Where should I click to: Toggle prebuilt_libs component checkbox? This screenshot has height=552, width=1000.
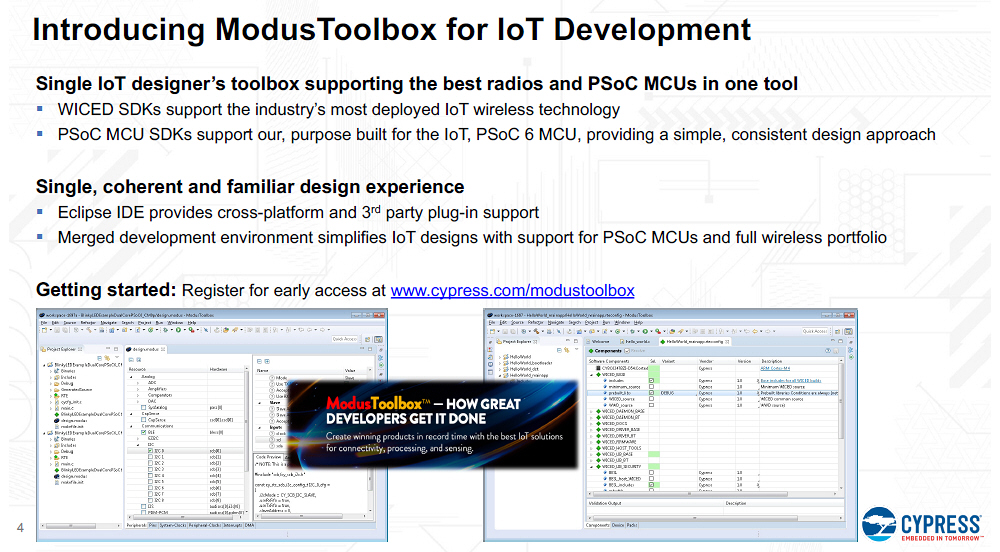[652, 393]
